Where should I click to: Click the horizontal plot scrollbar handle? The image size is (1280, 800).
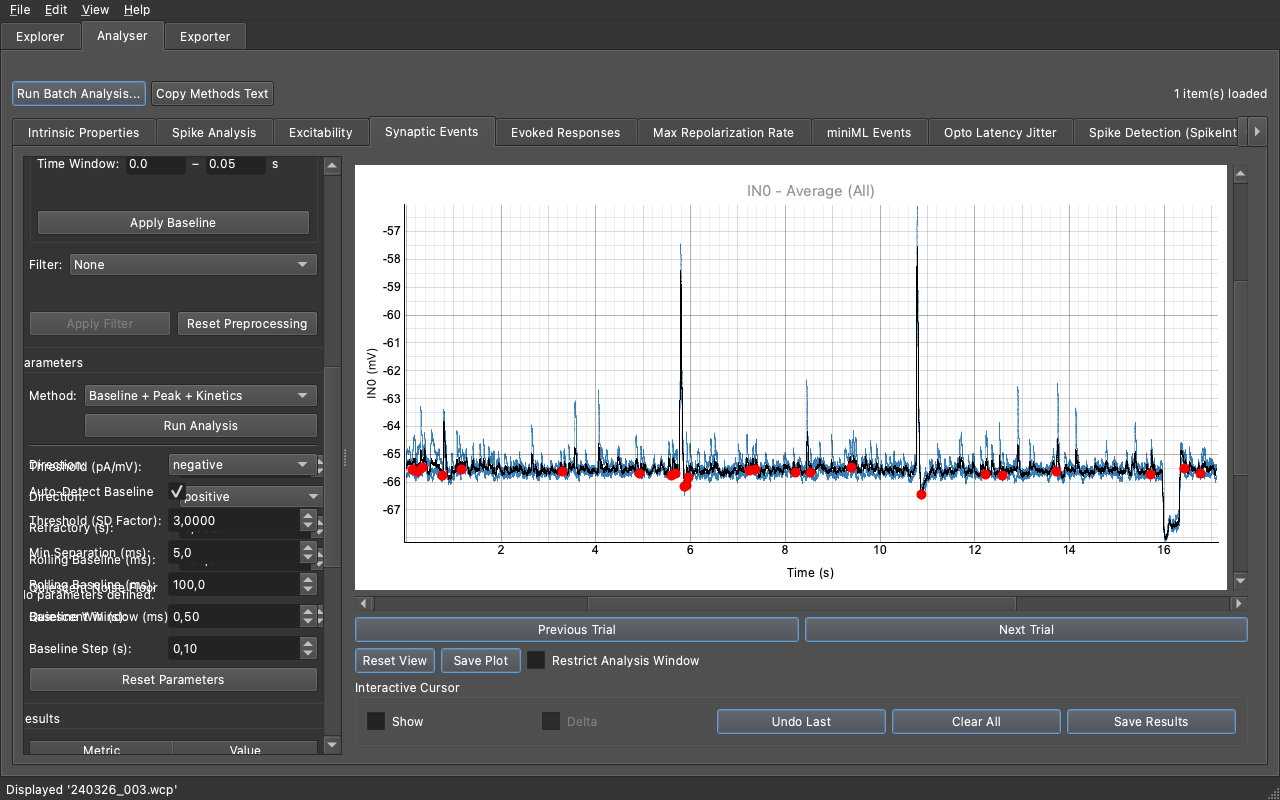(x=802, y=604)
